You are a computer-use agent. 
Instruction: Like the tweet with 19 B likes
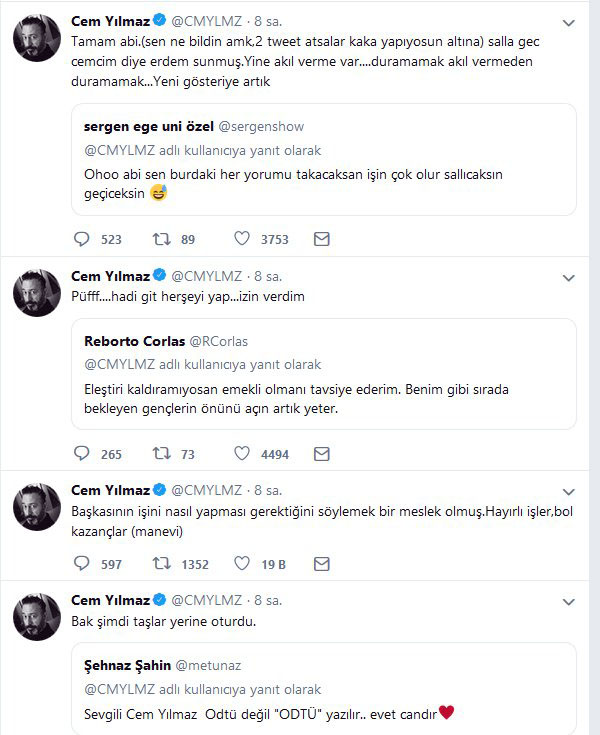click(241, 563)
